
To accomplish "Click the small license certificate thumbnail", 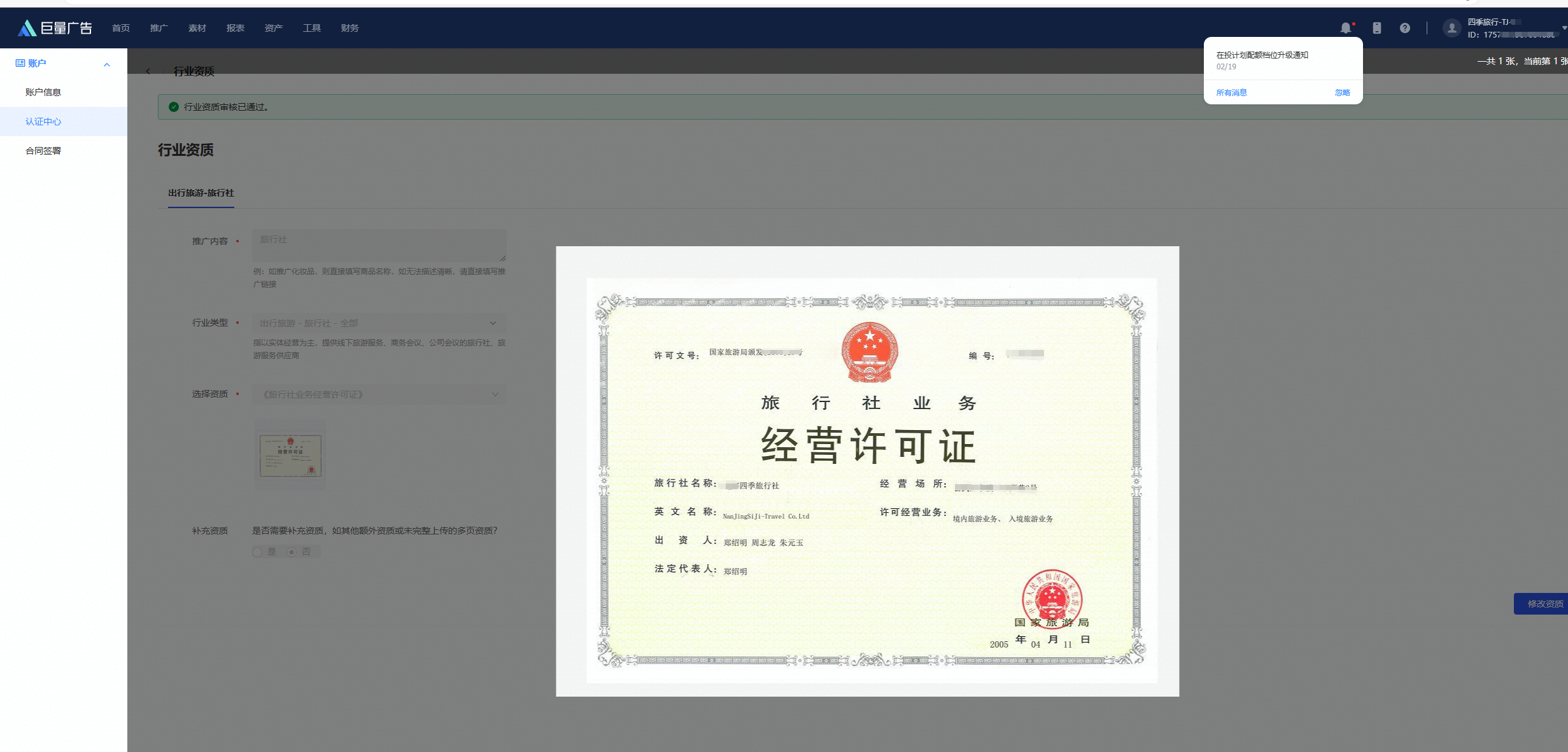I will (290, 456).
